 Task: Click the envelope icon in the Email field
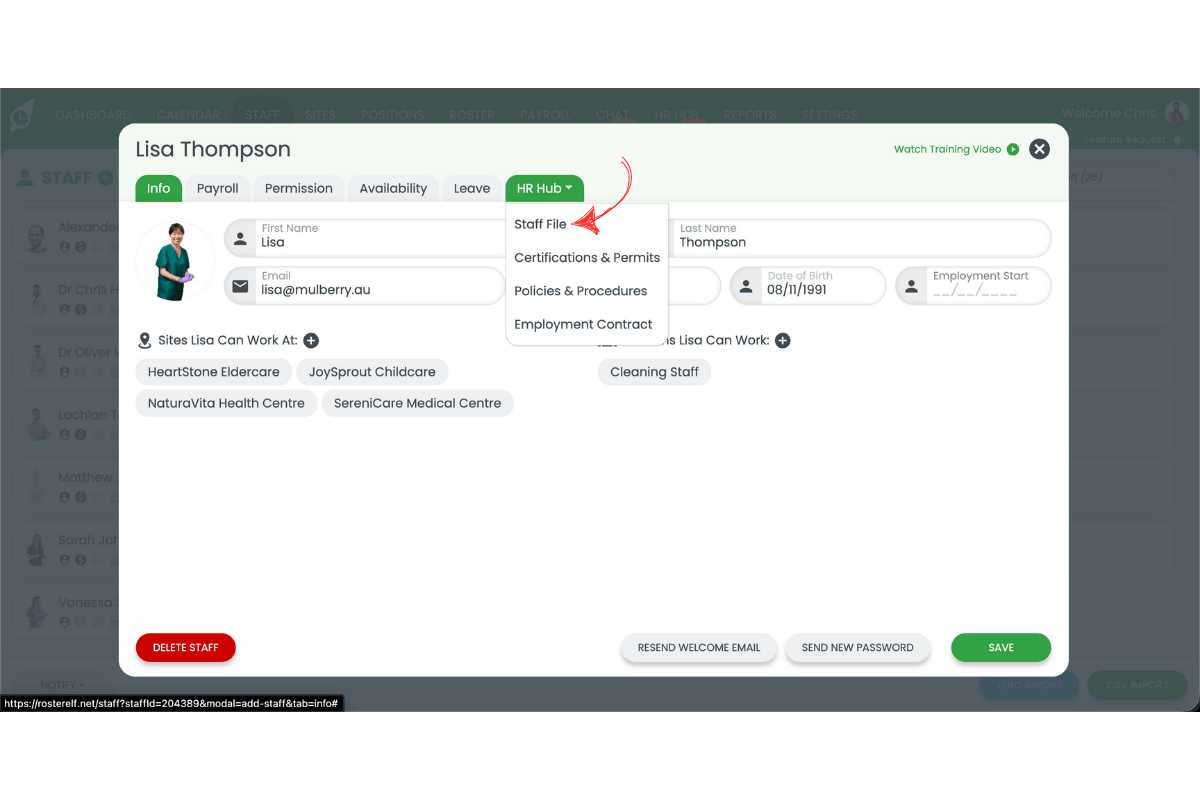tap(240, 285)
